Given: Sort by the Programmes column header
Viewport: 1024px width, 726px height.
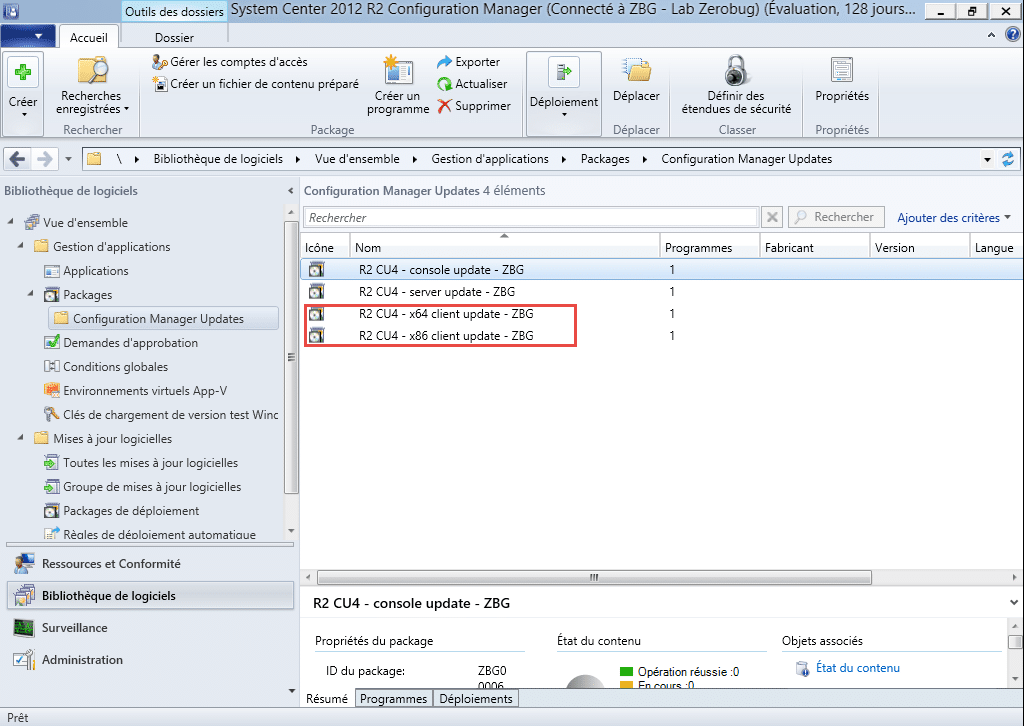Looking at the screenshot, I should point(709,247).
